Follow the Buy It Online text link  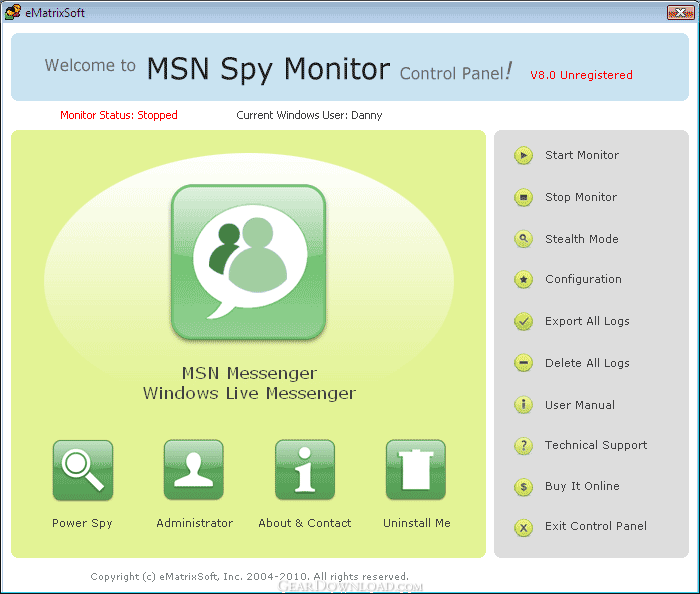click(x=582, y=486)
